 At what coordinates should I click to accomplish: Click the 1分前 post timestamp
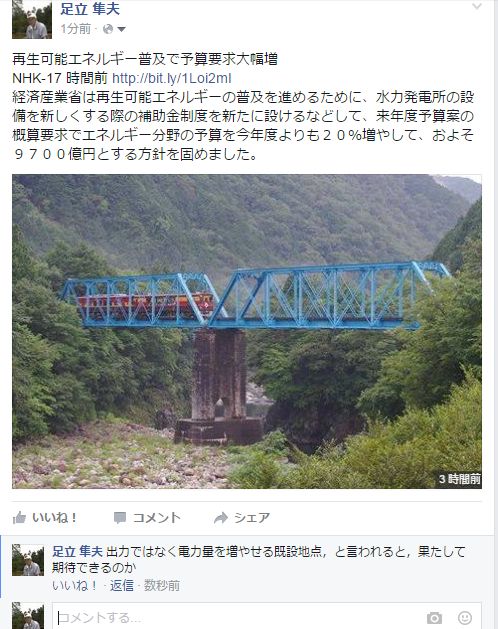(x=75, y=29)
